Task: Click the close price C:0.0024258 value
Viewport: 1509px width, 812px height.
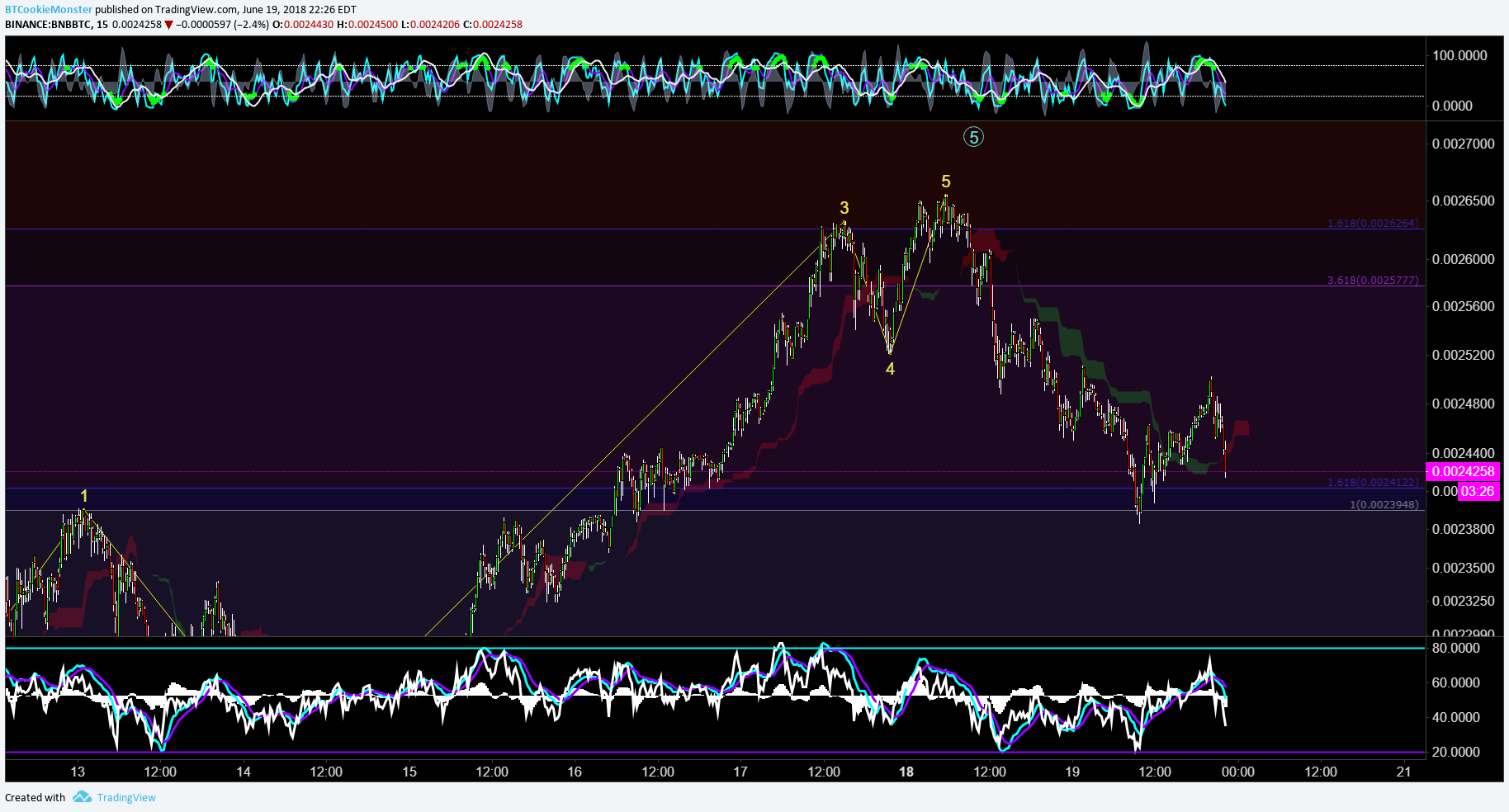Action: (493, 24)
